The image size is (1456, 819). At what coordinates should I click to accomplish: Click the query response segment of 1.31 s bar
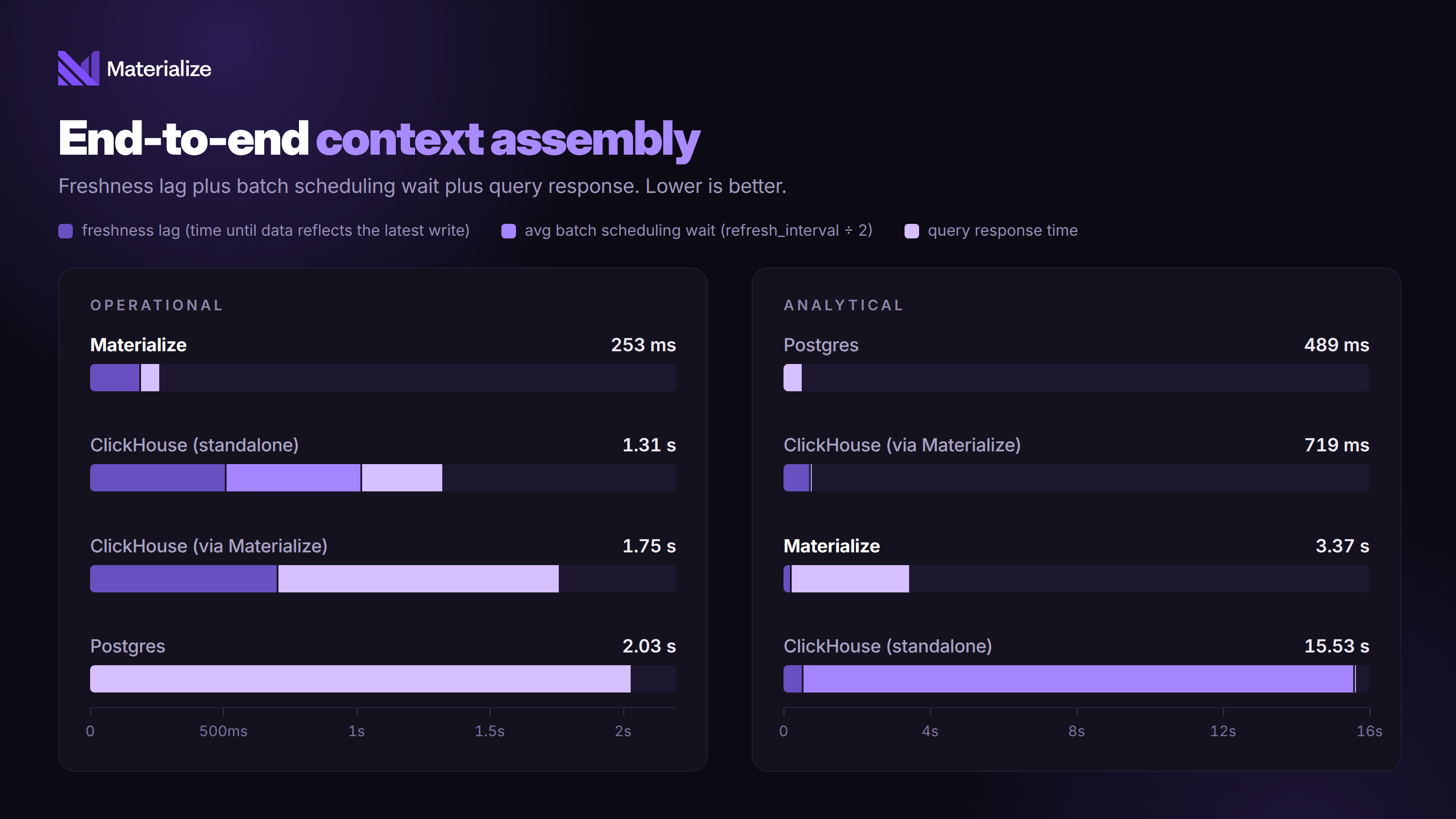coord(402,478)
